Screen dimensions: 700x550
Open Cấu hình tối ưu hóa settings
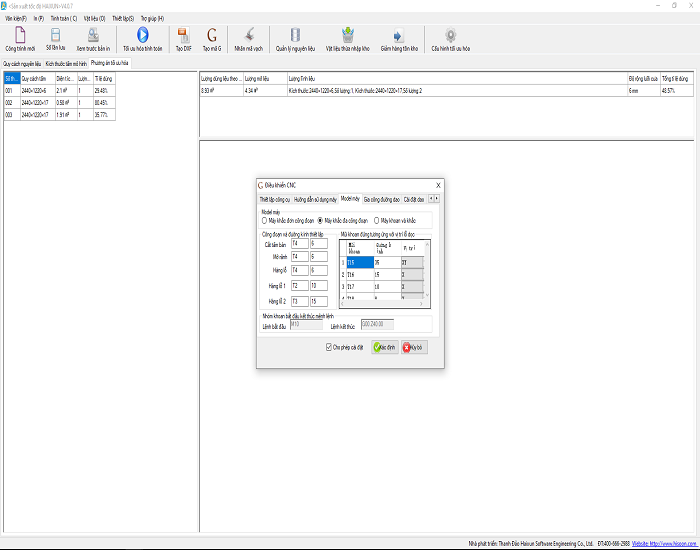point(450,35)
